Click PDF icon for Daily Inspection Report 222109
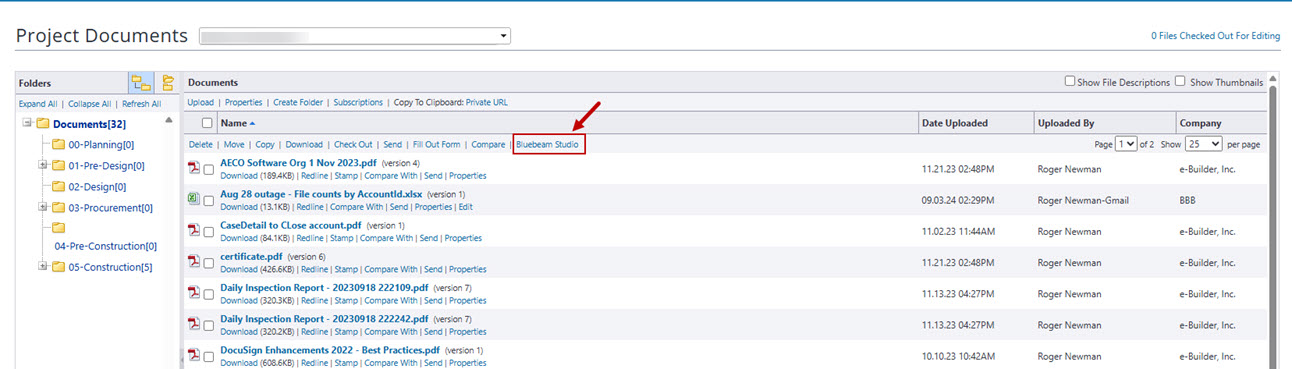The width and height of the screenshot is (1292, 369). pyautogui.click(x=194, y=293)
